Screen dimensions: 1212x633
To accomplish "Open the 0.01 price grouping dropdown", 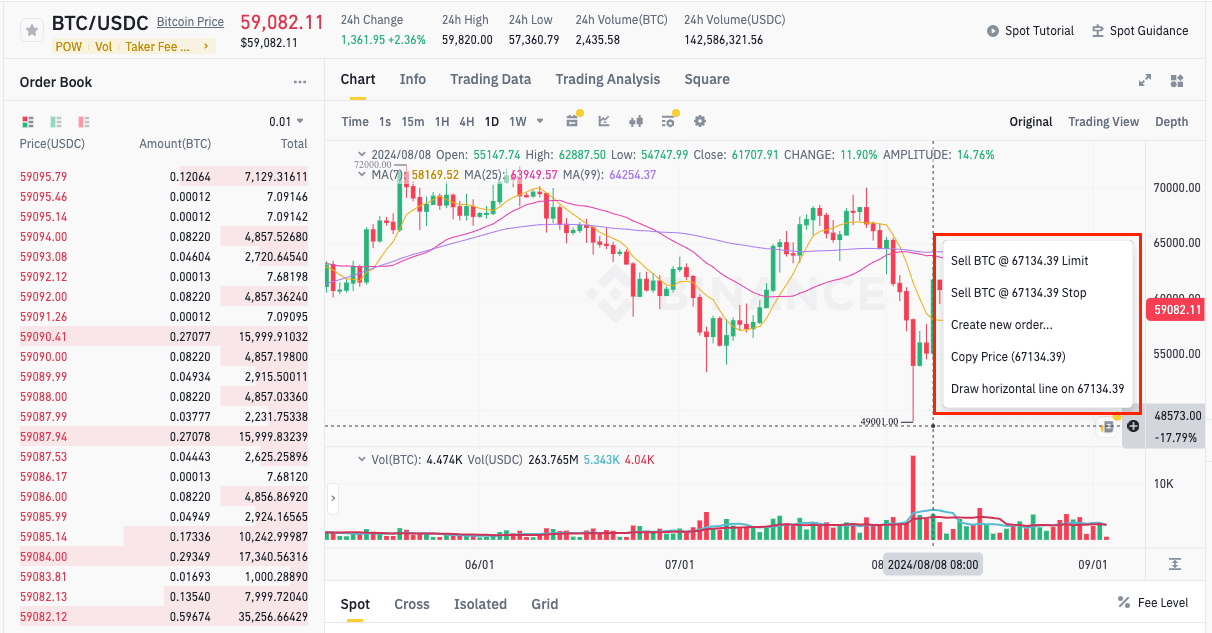I will click(x=286, y=122).
